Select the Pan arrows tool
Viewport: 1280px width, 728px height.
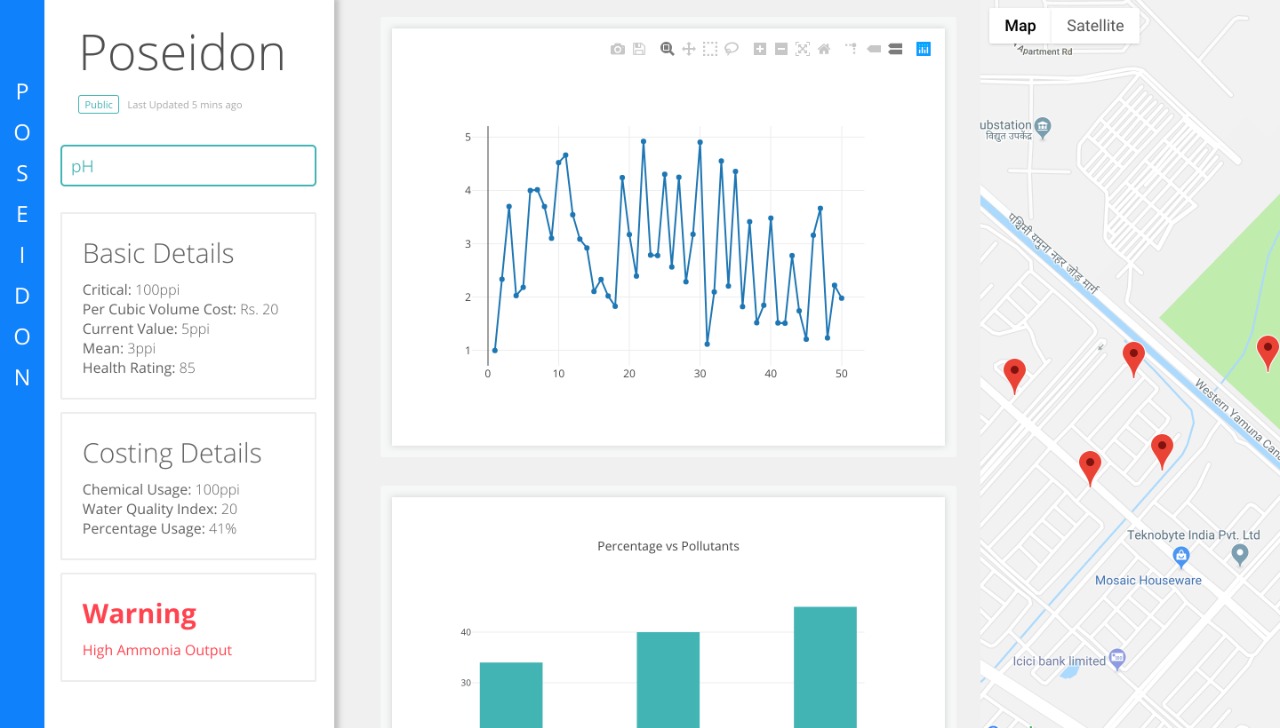[689, 49]
